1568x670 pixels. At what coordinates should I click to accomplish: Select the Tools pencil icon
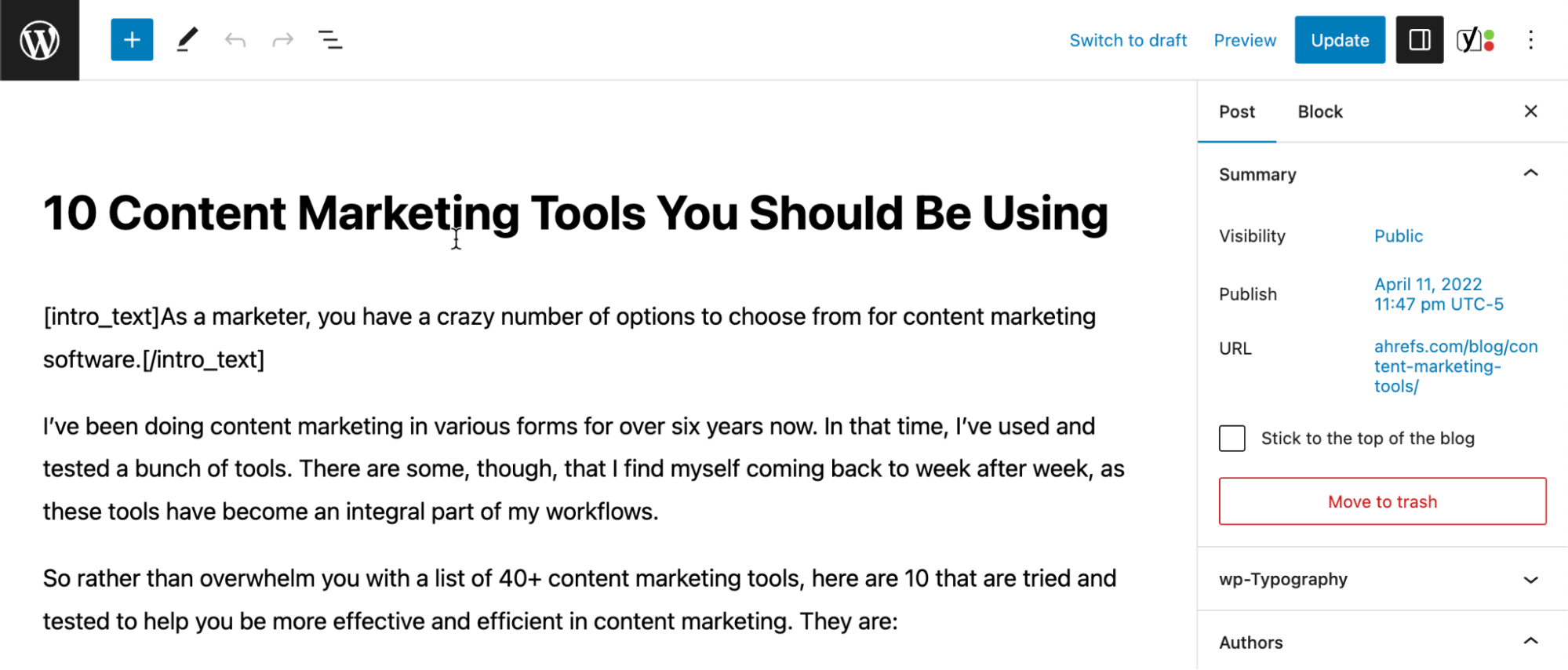click(x=187, y=40)
